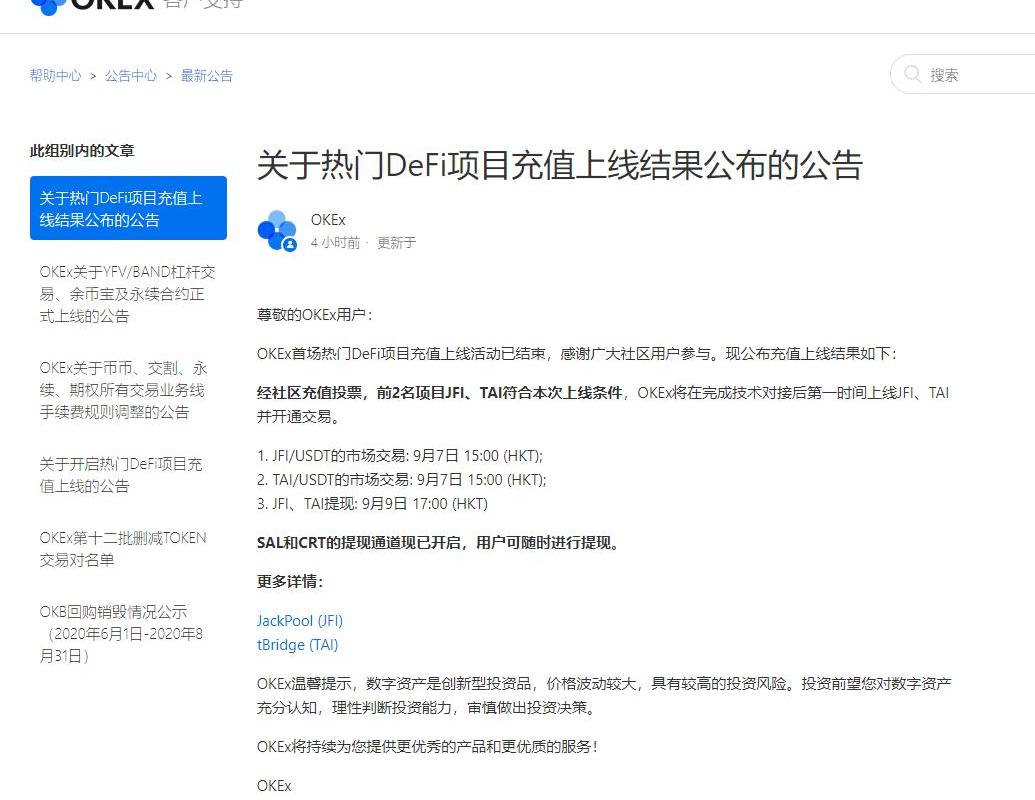The width and height of the screenshot is (1035, 800).
Task: Click the article title heading 关于热门DeFi项目充值上线结果公布的公告
Action: [559, 165]
